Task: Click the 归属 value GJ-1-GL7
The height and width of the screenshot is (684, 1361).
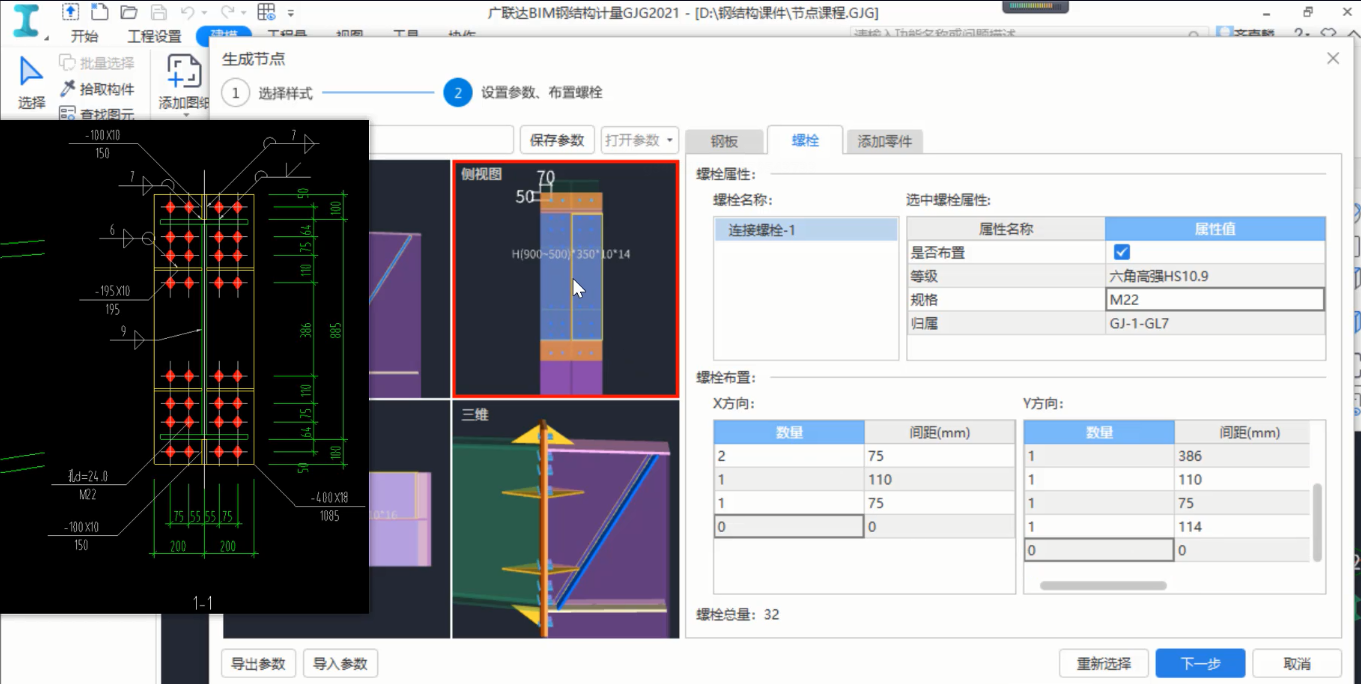Action: coord(1215,323)
